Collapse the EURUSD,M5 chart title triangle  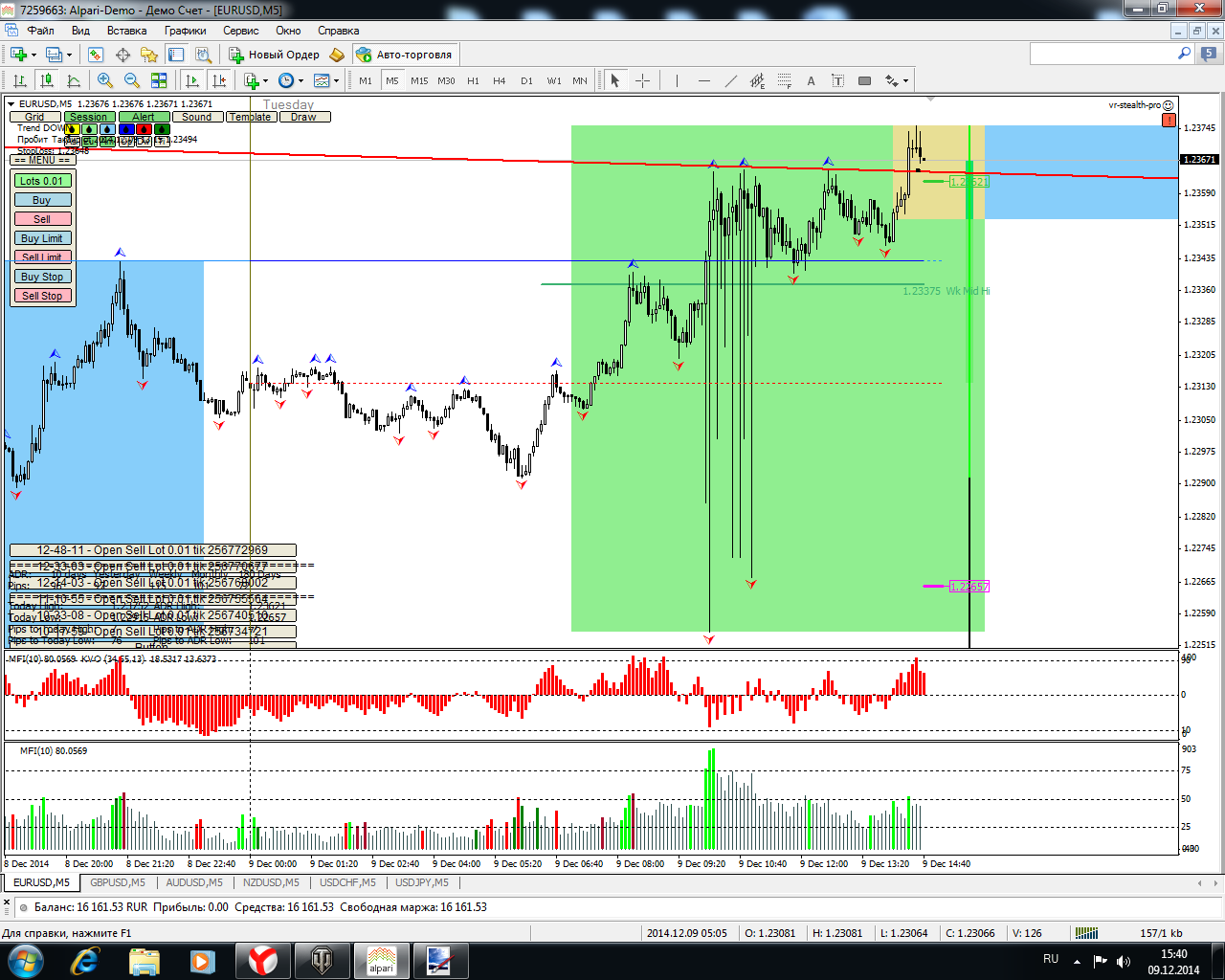tap(11, 103)
